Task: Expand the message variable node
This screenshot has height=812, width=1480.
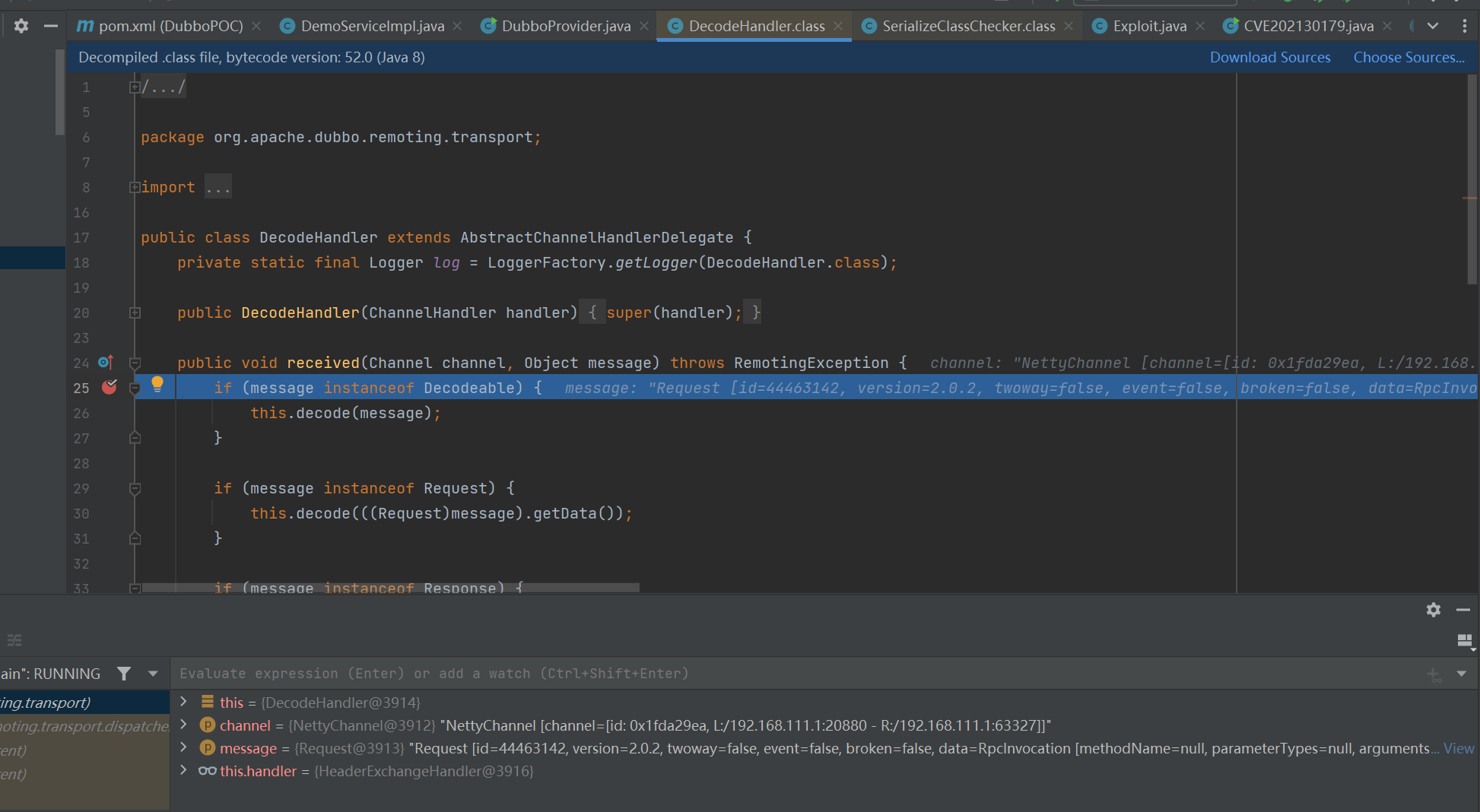Action: (x=183, y=747)
